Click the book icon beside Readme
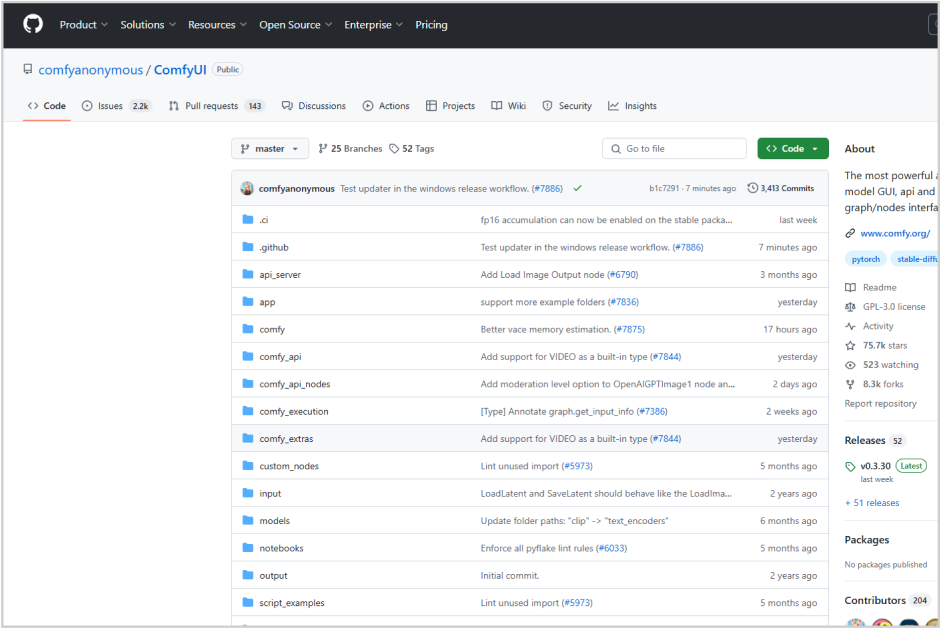940x628 pixels. point(850,288)
